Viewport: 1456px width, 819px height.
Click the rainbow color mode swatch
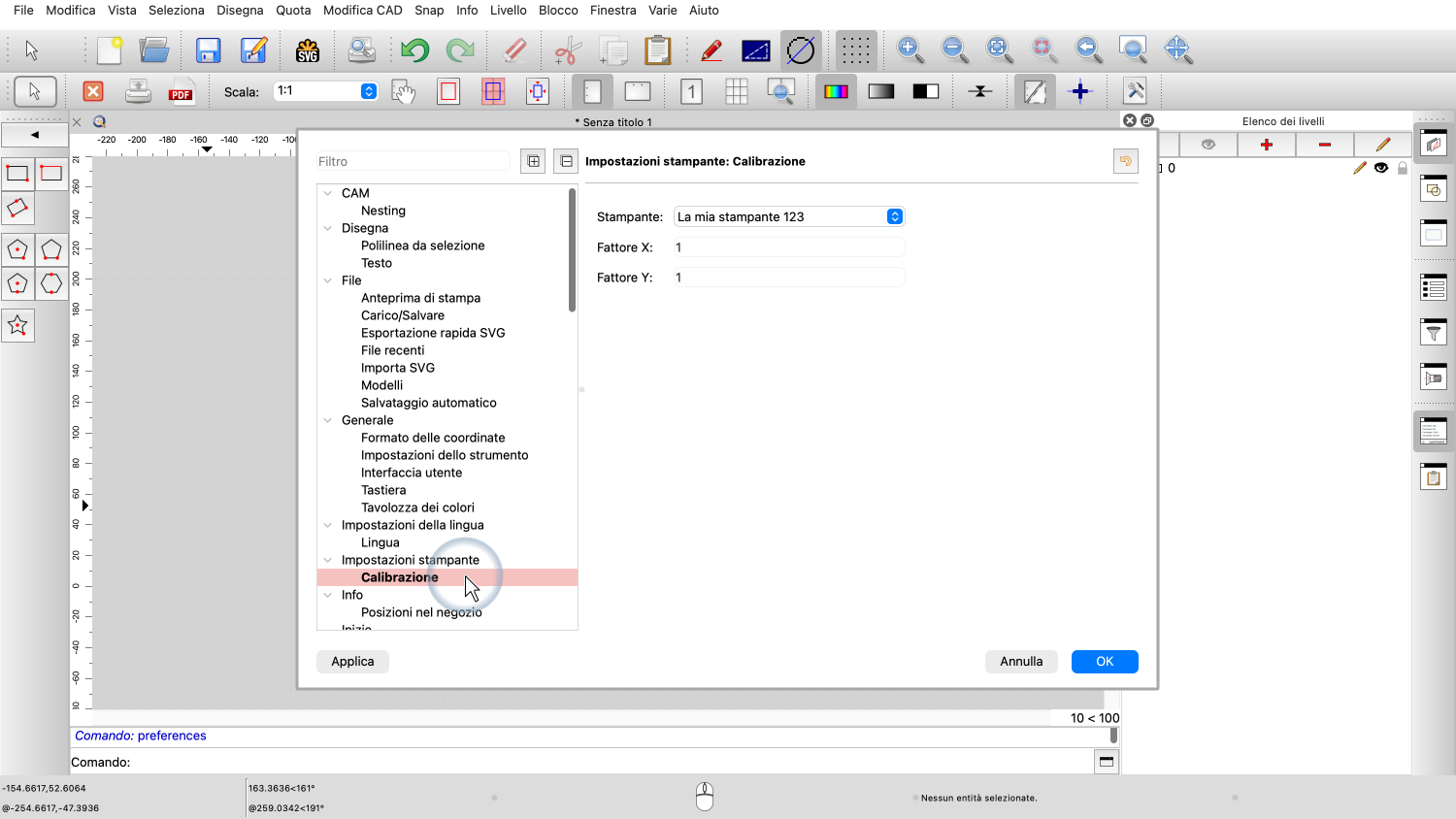(x=835, y=92)
